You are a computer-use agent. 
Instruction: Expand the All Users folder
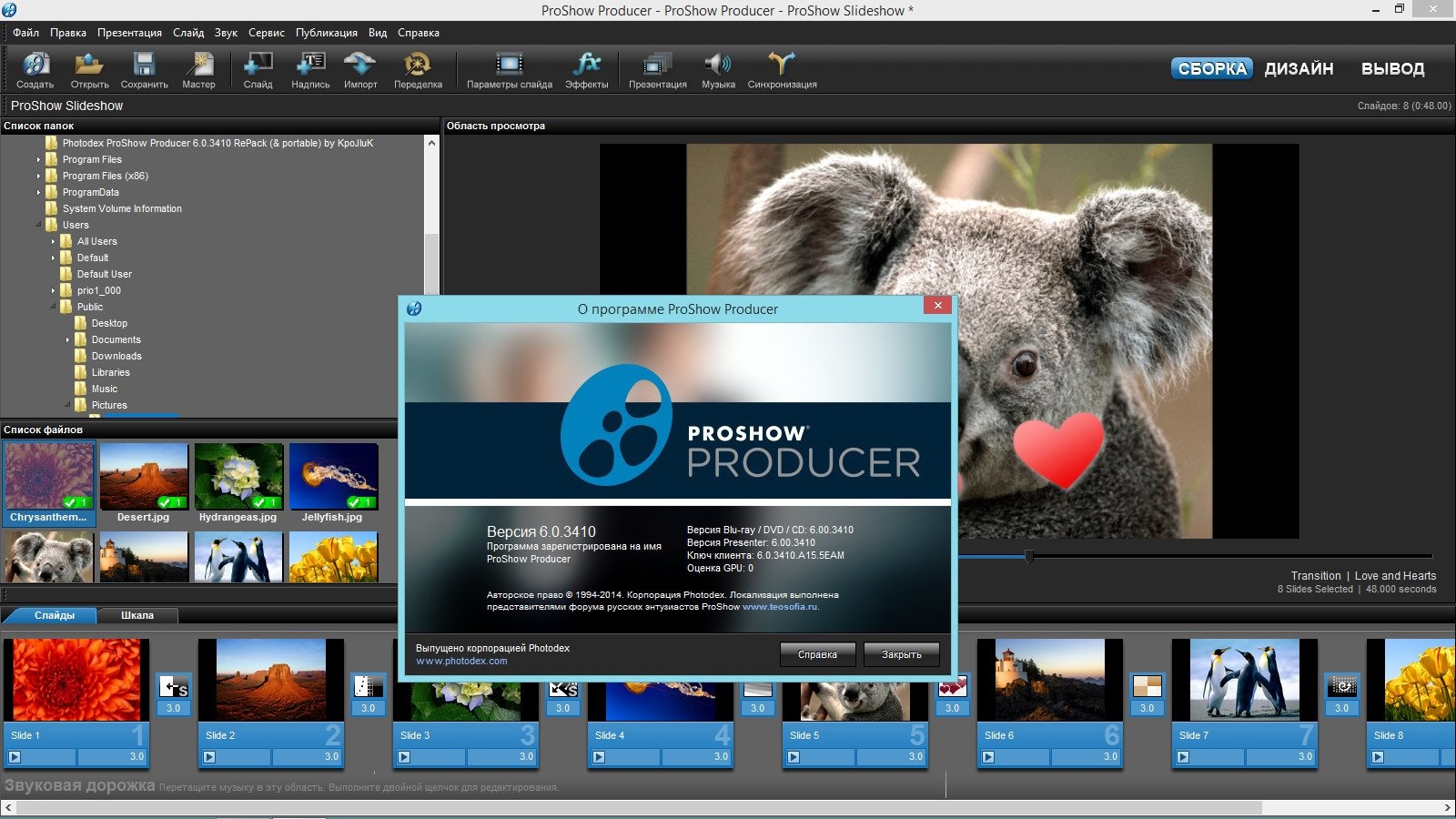[53, 241]
